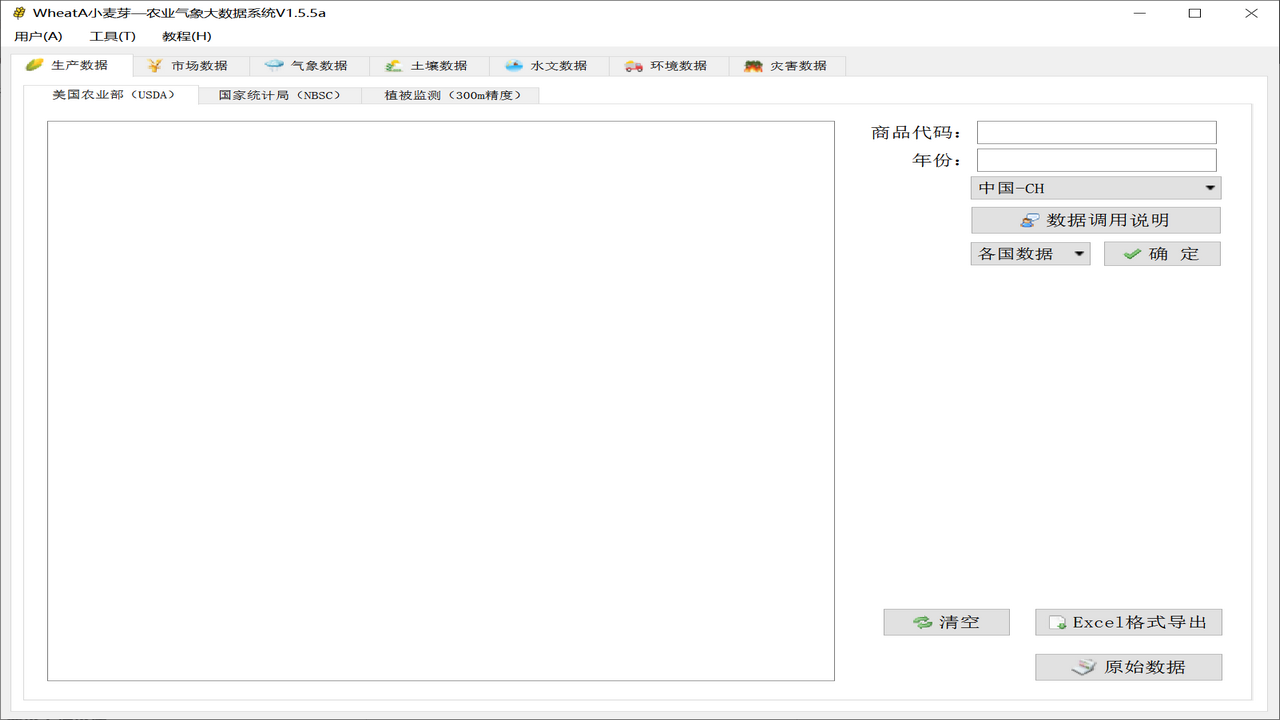The height and width of the screenshot is (720, 1280).
Task: Click the 年份 input field
Action: point(1096,160)
